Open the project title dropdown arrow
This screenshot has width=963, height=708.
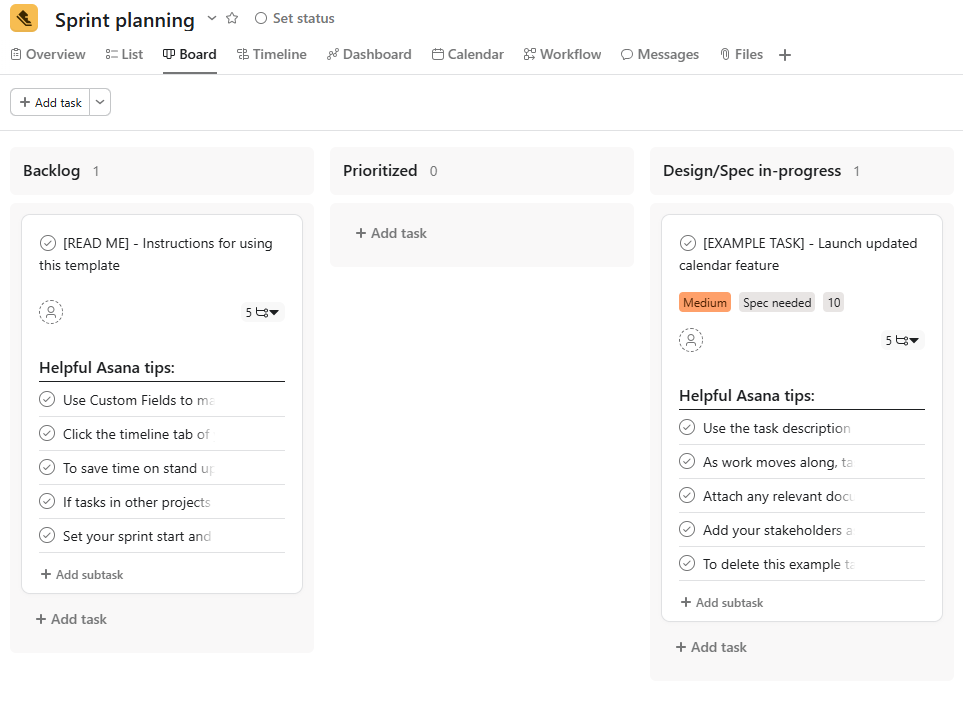tap(211, 18)
